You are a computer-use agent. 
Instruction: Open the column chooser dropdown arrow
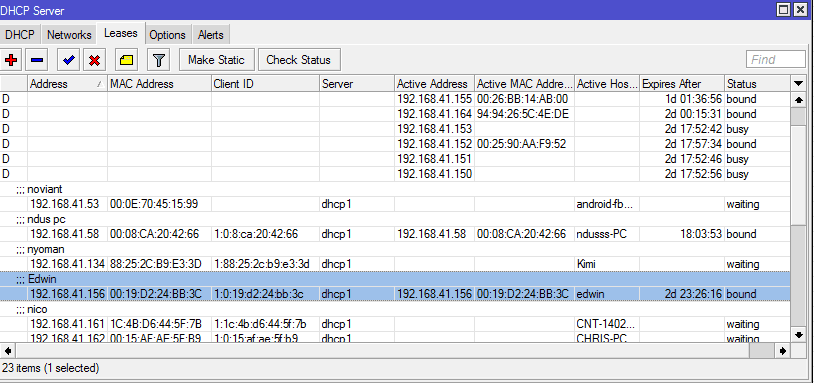798,84
